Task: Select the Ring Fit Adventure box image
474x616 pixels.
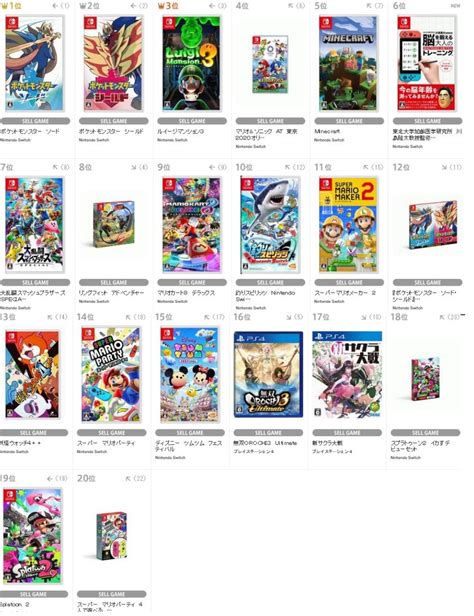Action: click(113, 224)
